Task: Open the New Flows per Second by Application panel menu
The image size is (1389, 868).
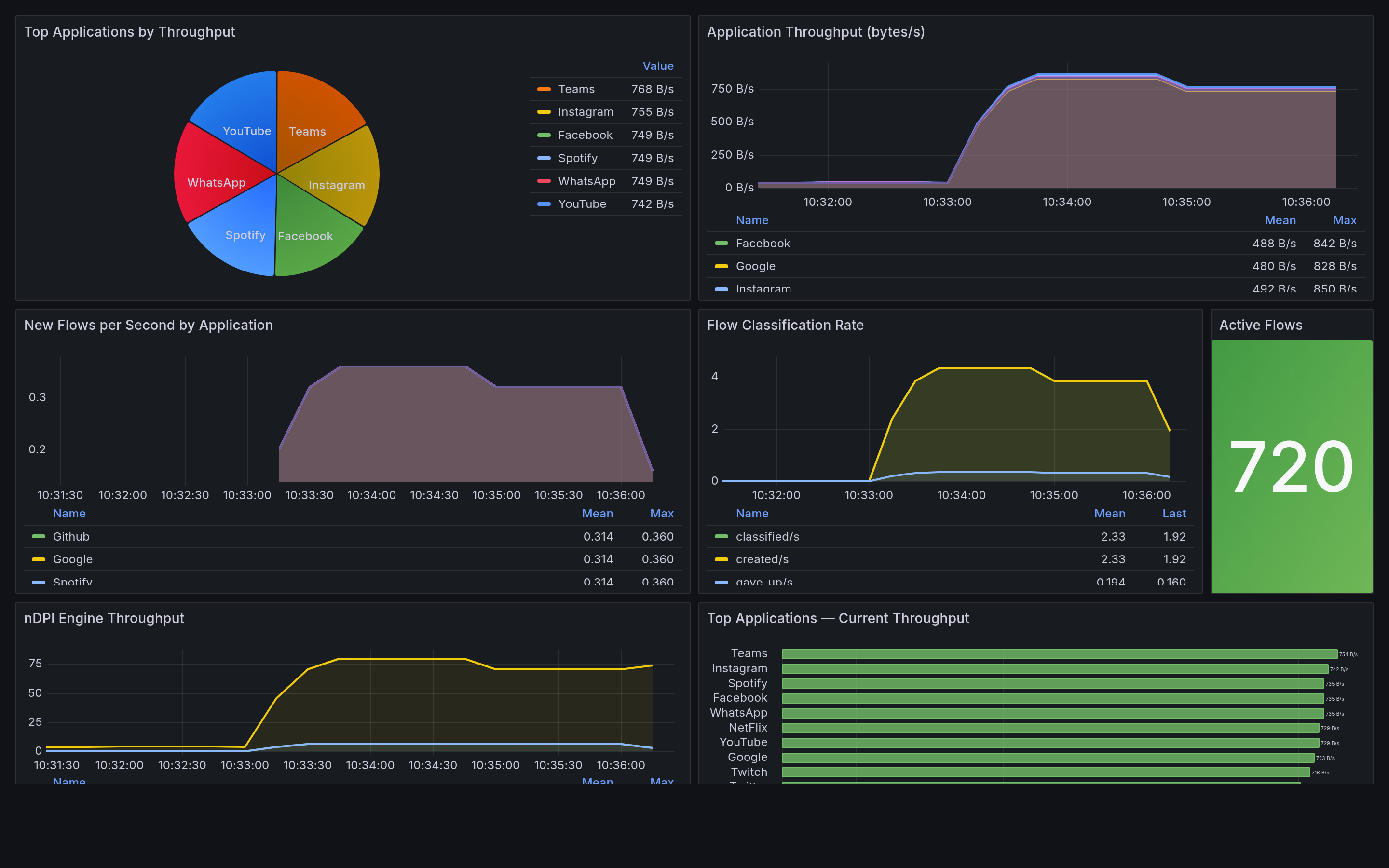Action: tap(149, 325)
